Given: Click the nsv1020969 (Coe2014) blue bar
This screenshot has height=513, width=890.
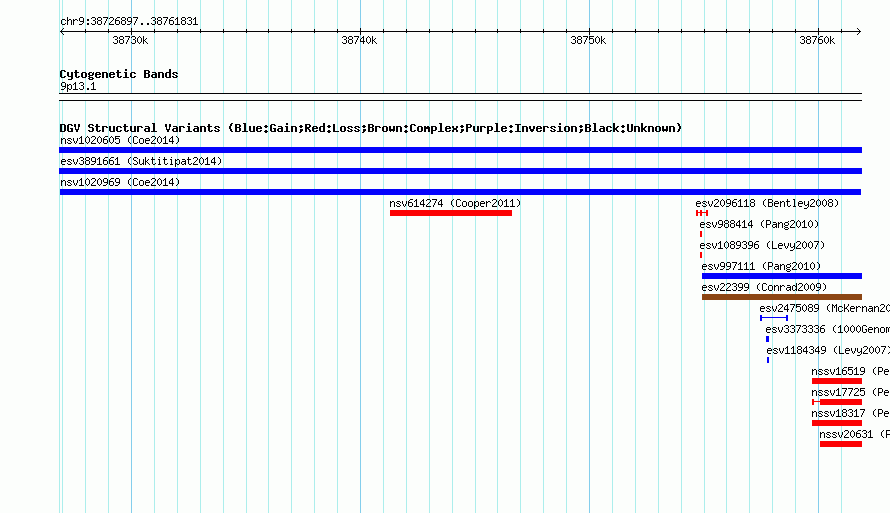Looking at the screenshot, I should [460, 192].
